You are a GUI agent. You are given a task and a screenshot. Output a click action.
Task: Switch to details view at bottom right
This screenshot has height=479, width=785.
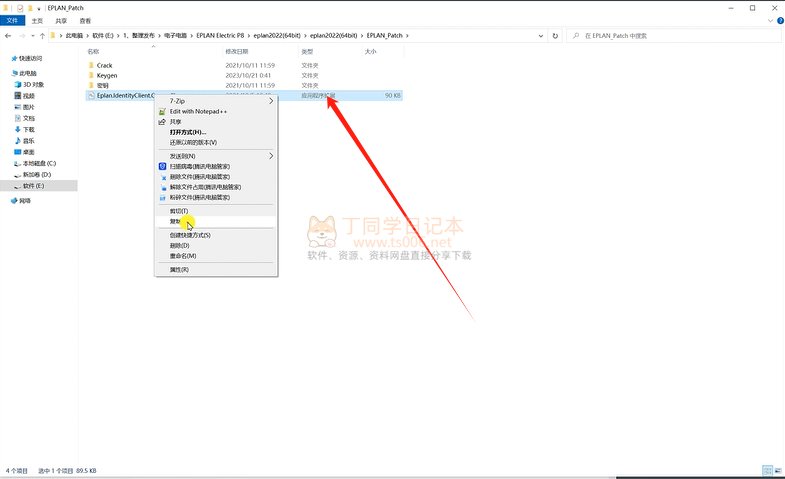coord(767,470)
